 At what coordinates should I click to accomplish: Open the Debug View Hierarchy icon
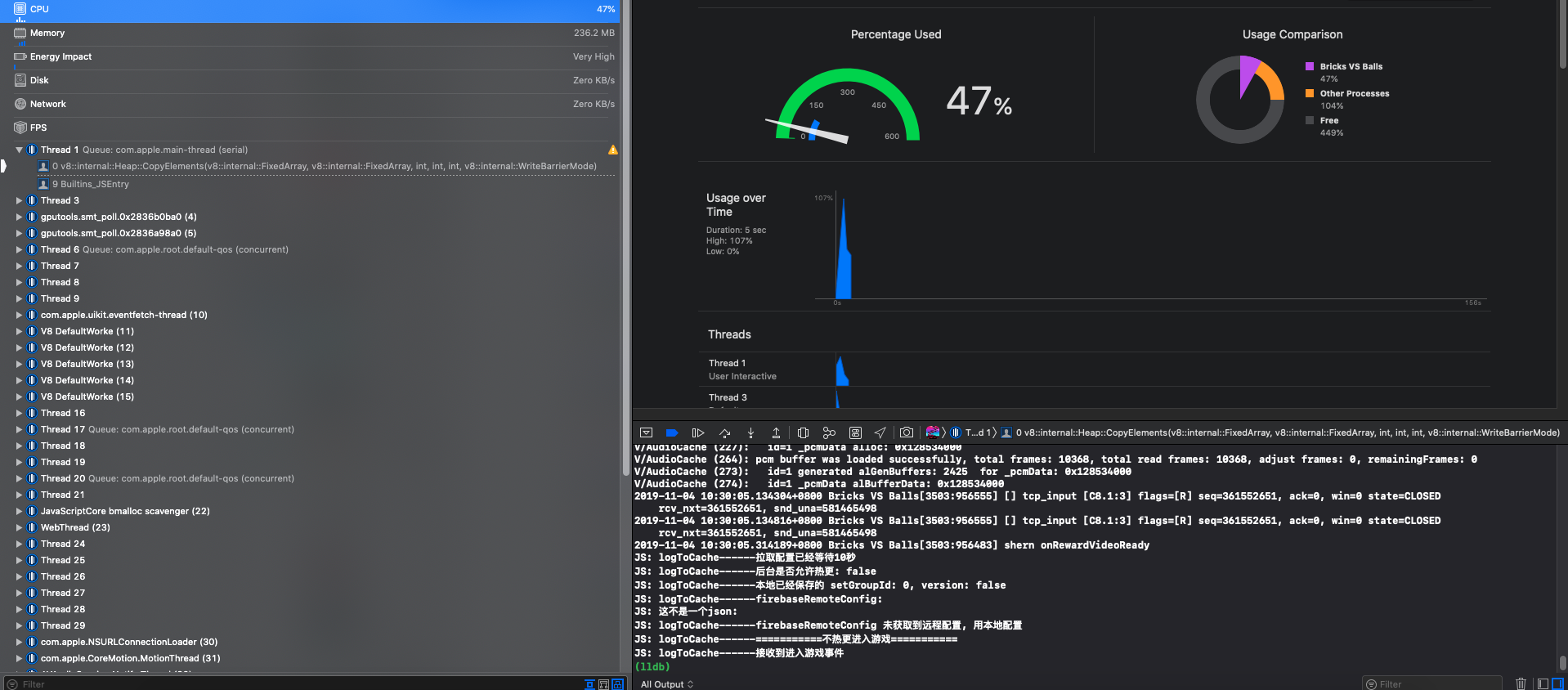coord(803,432)
